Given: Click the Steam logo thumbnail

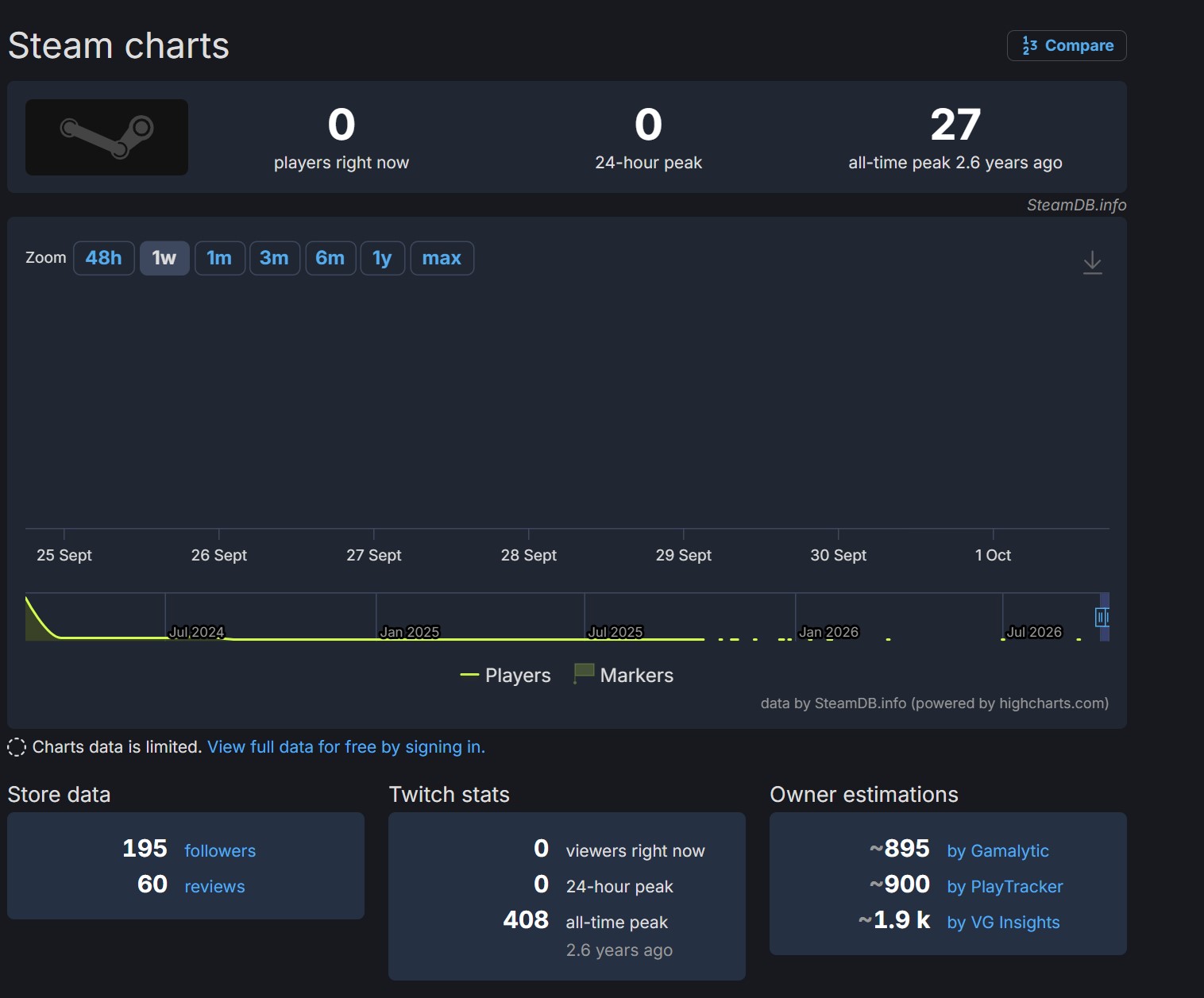Looking at the screenshot, I should coord(106,137).
